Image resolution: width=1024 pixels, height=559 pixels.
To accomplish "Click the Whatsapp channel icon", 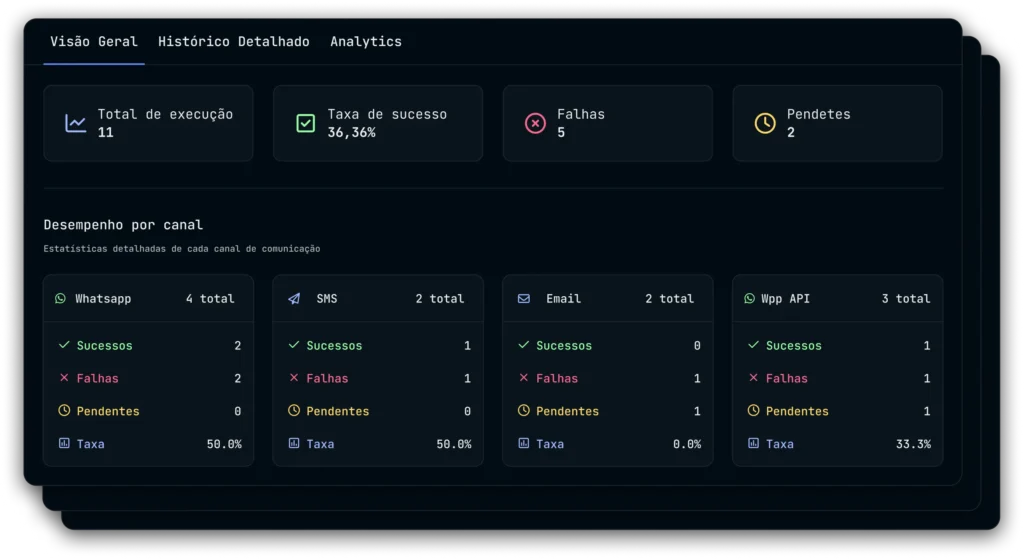I will (x=61, y=299).
